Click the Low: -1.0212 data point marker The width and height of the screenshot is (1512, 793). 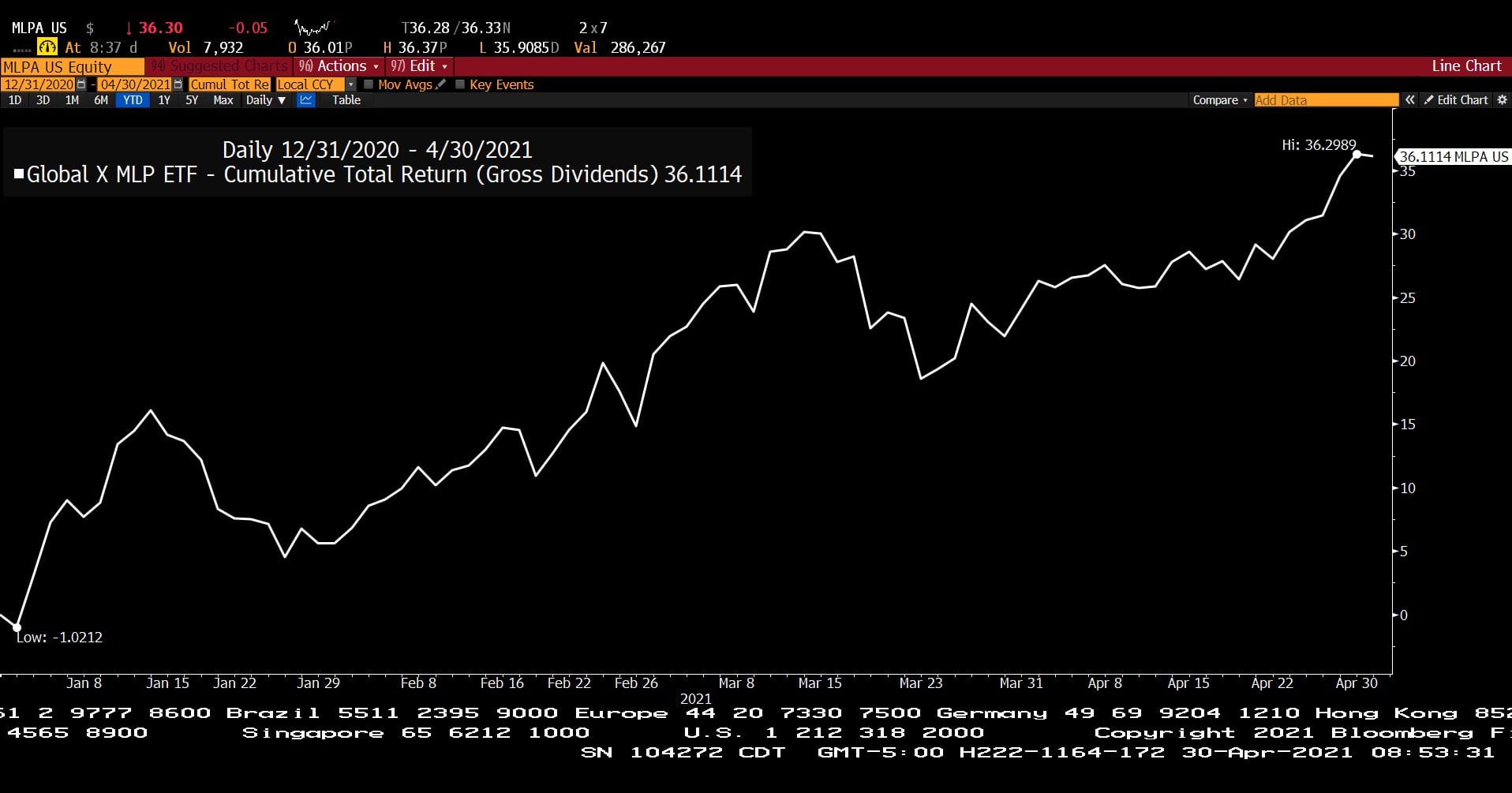tap(17, 628)
